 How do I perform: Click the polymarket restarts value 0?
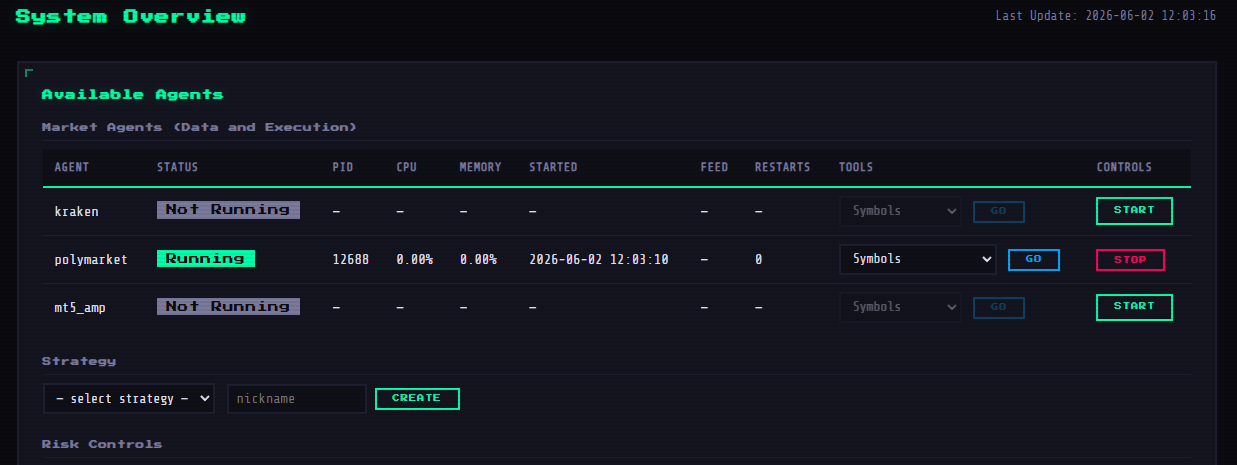(758, 260)
